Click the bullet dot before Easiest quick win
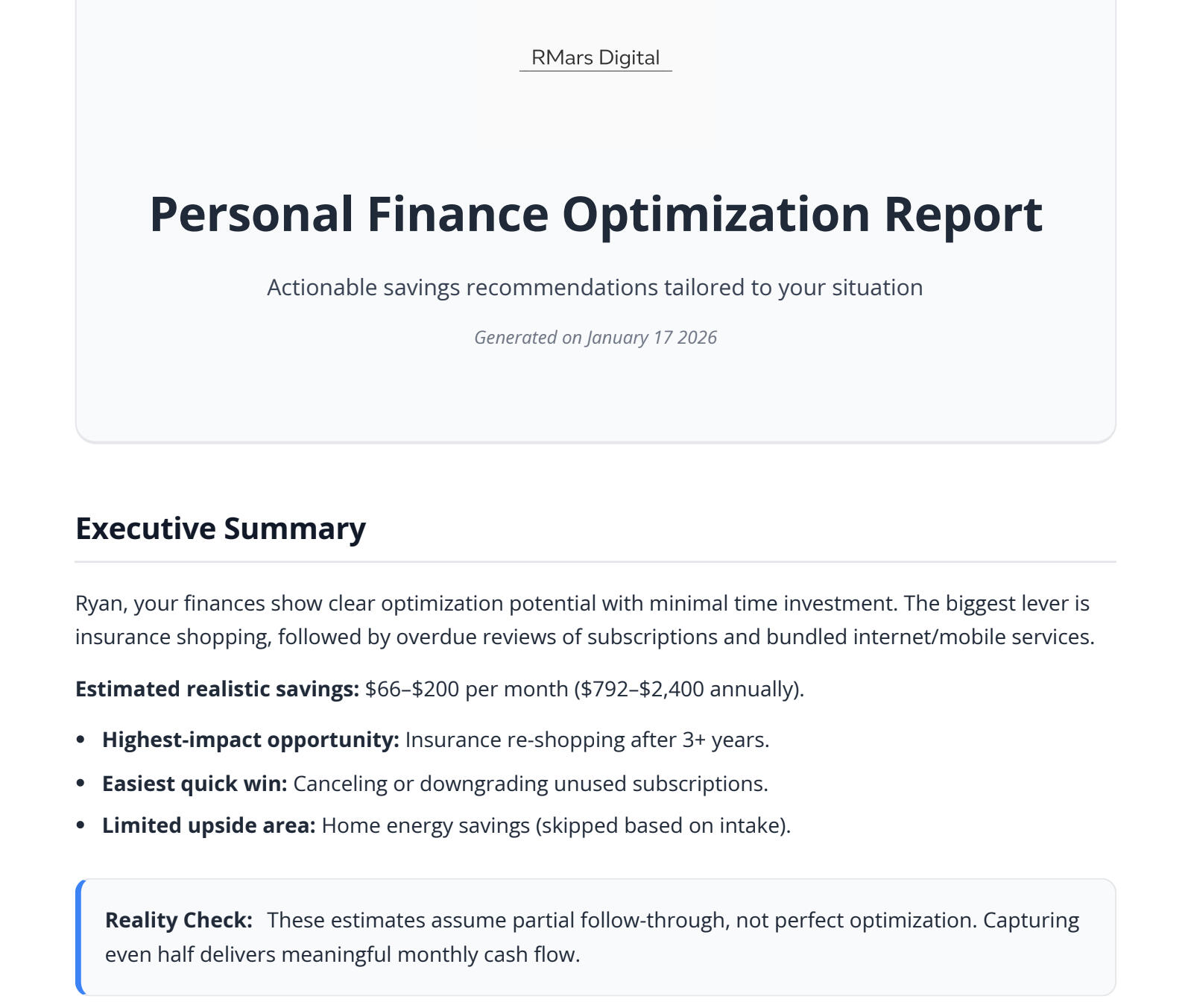The width and height of the screenshot is (1191, 1008). coord(81,784)
